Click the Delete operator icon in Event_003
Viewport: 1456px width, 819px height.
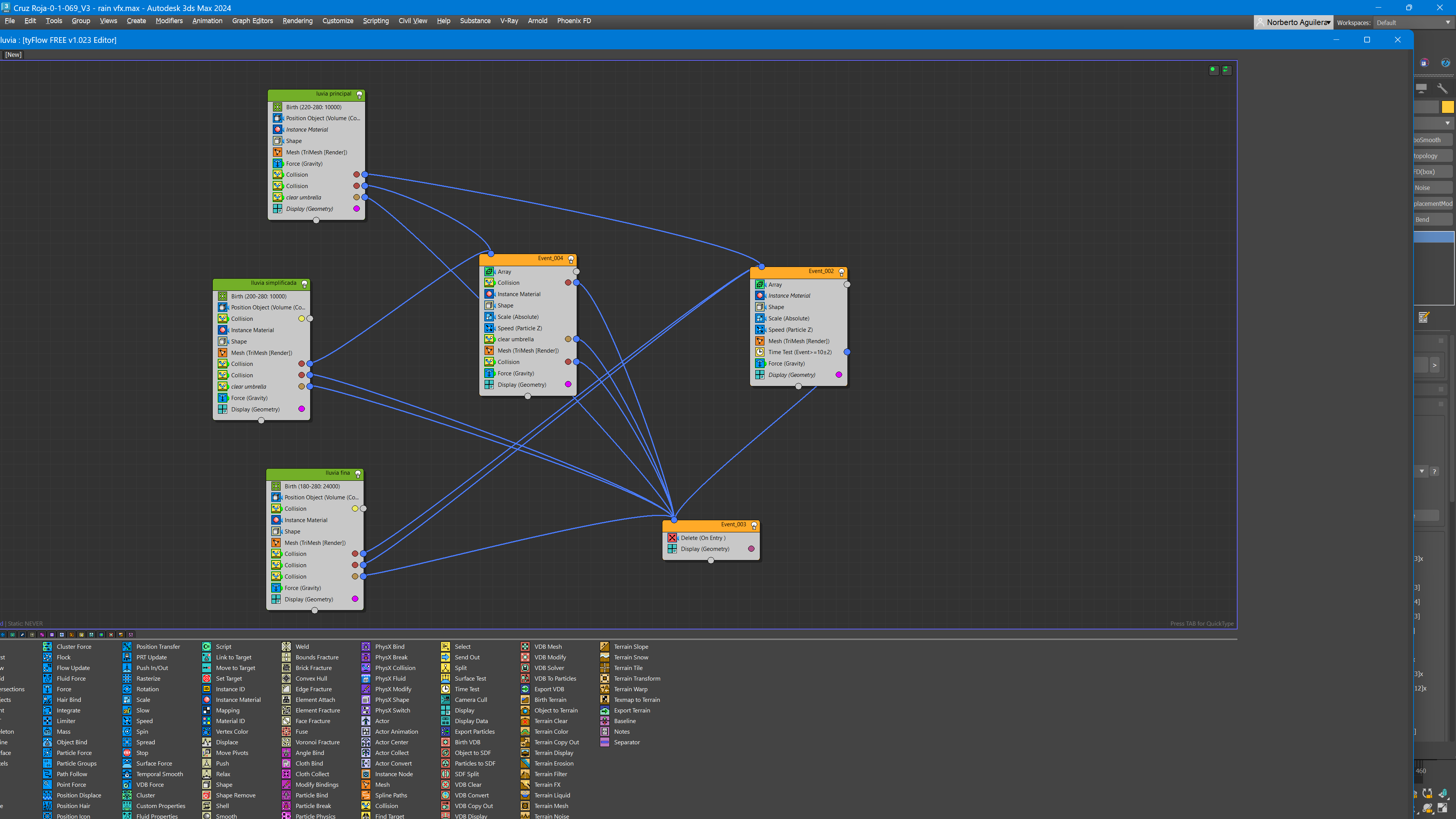[672, 538]
